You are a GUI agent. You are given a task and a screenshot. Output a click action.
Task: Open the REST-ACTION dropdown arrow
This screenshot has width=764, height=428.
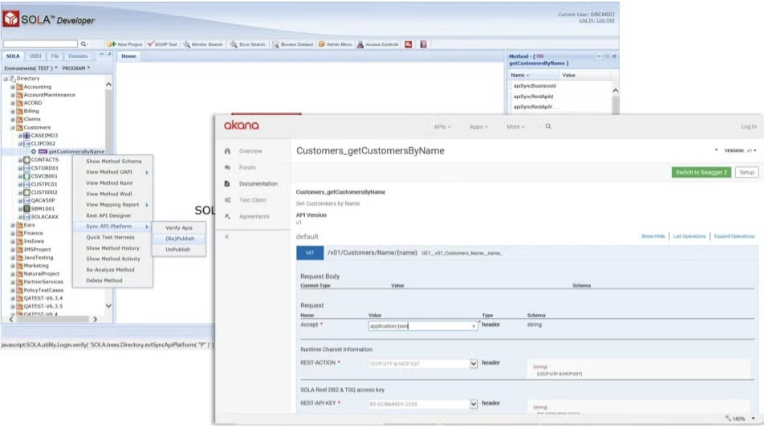point(473,364)
